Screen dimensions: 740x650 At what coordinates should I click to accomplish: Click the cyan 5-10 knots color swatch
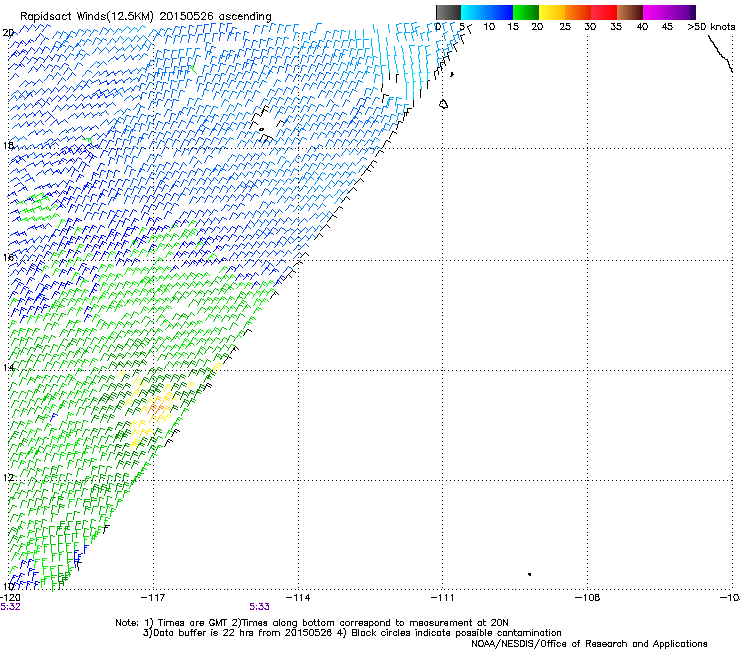(474, 12)
